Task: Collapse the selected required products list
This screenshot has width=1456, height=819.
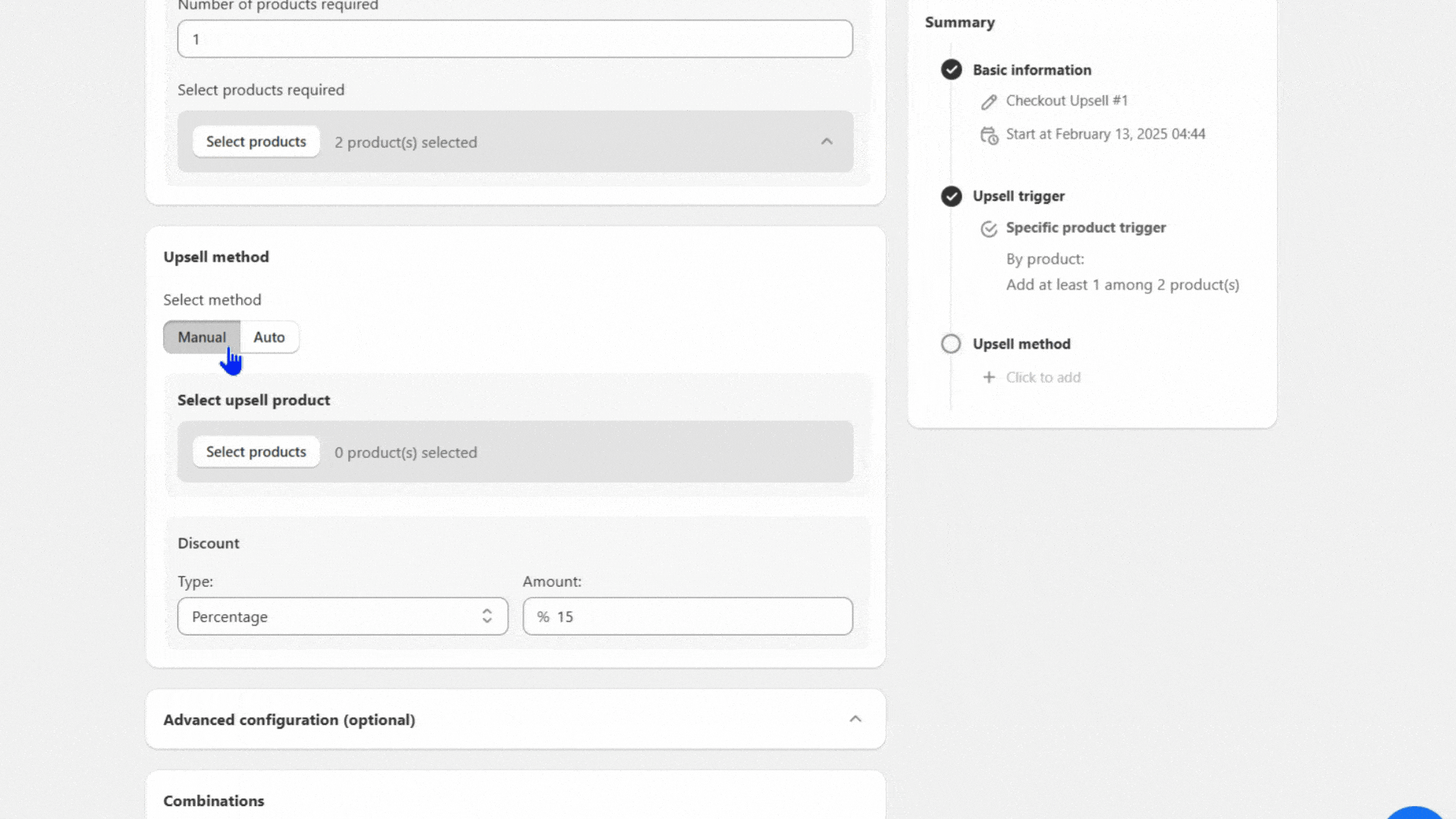Action: click(827, 142)
